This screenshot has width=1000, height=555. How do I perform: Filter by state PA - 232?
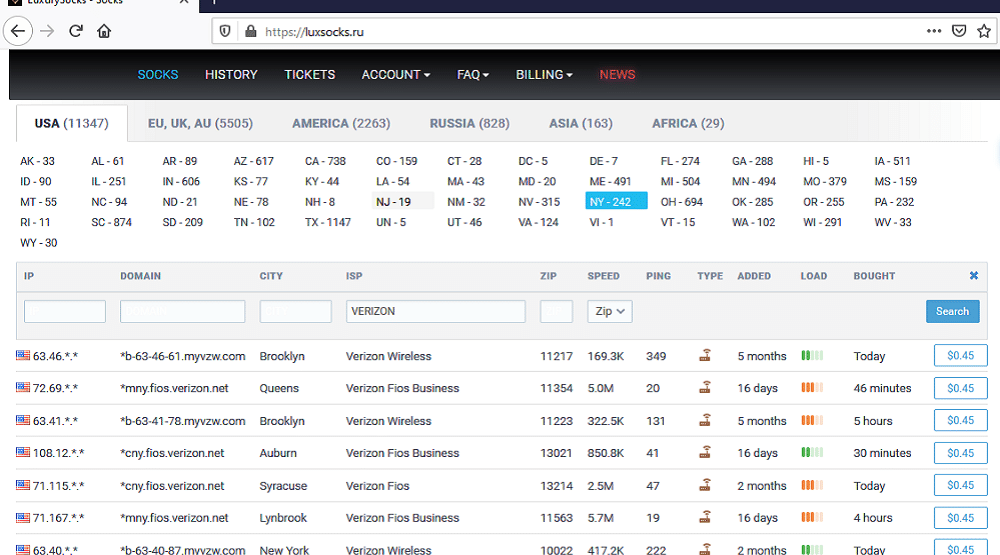point(894,202)
